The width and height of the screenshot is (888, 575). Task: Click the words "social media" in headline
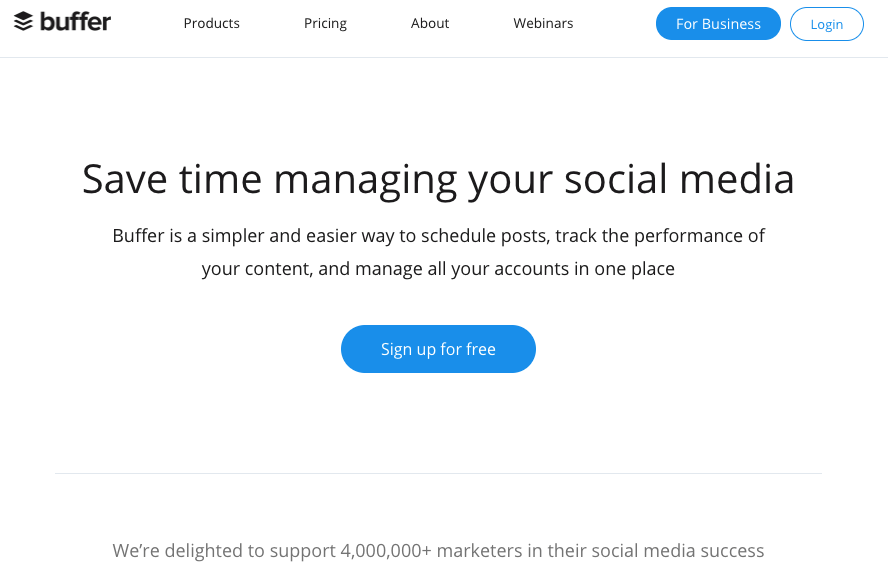tap(679, 180)
